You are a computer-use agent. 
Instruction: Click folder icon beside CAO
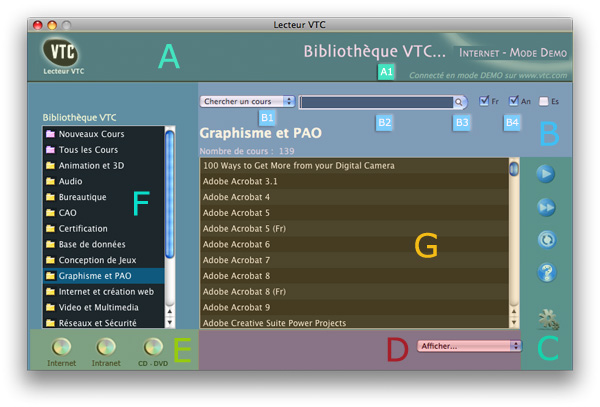pyautogui.click(x=50, y=212)
